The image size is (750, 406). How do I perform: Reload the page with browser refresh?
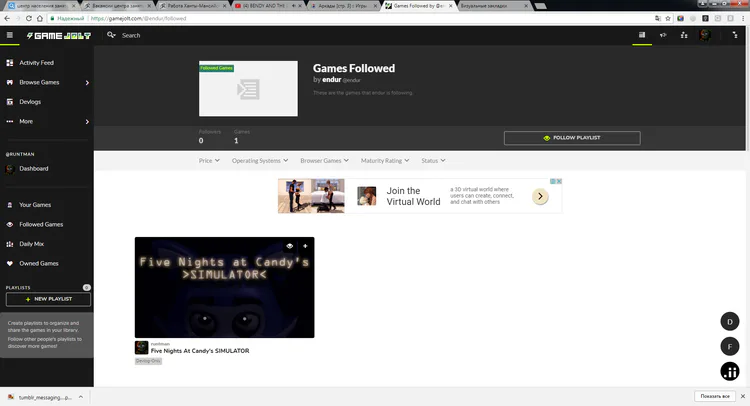coord(29,18)
